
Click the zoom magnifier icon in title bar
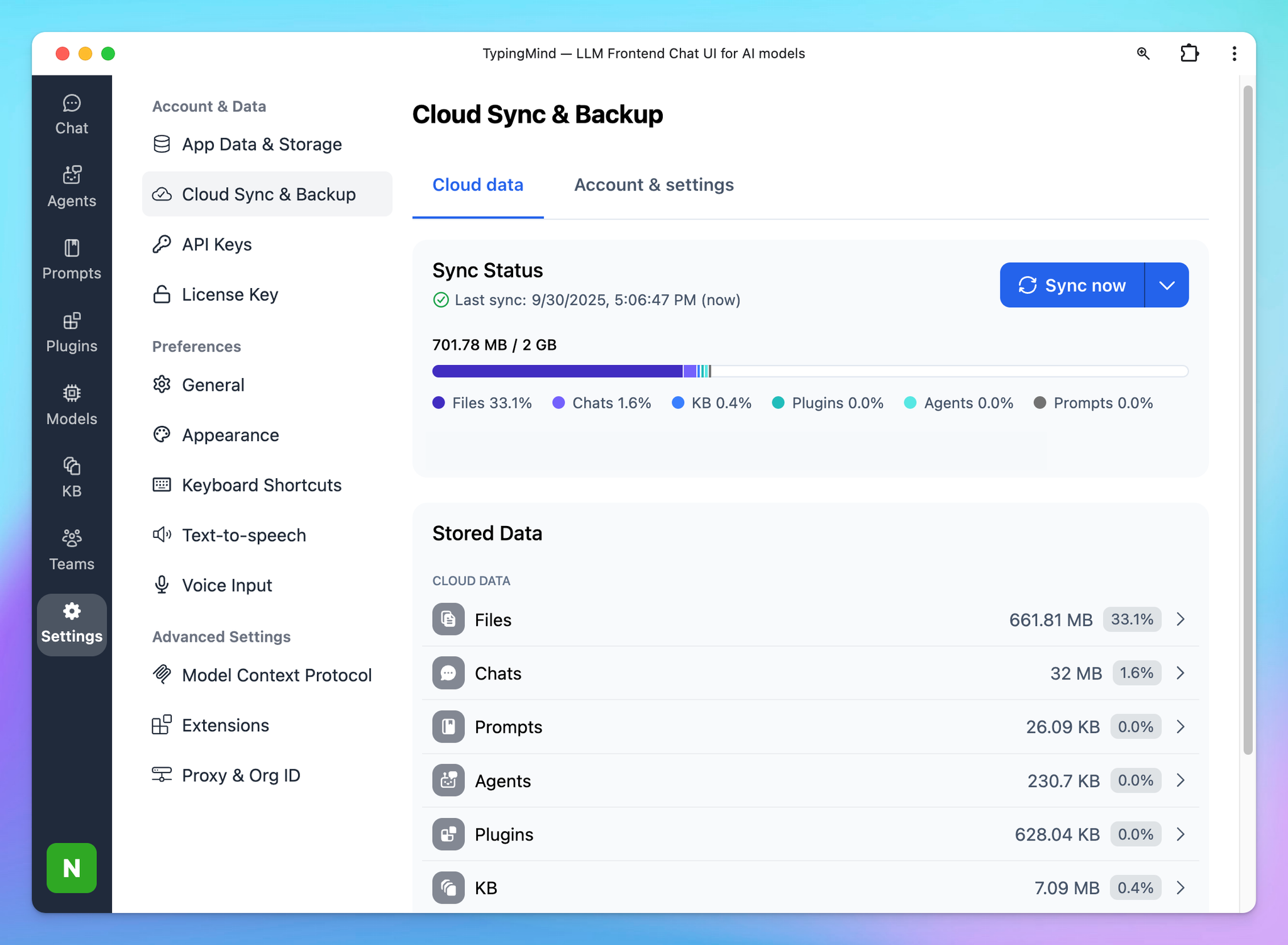pos(1143,53)
